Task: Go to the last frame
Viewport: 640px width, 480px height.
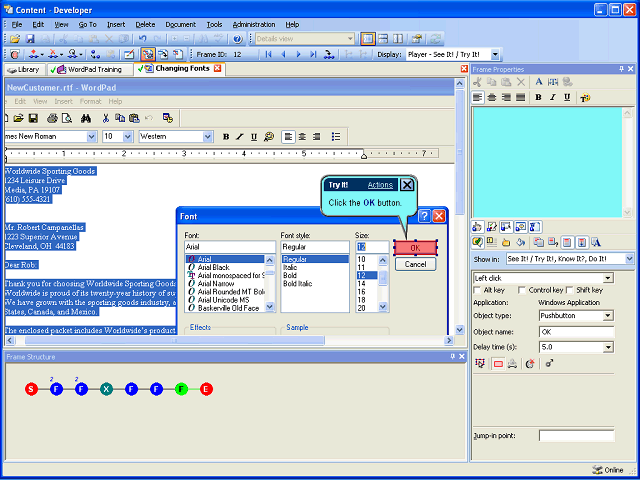Action: (313, 54)
